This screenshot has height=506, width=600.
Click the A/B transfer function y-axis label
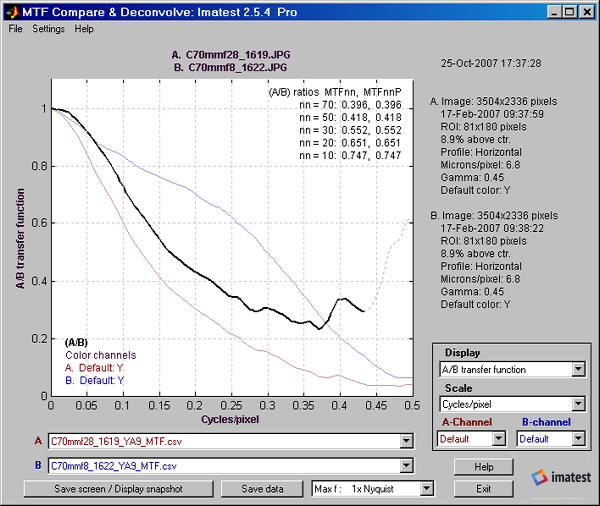click(x=20, y=238)
